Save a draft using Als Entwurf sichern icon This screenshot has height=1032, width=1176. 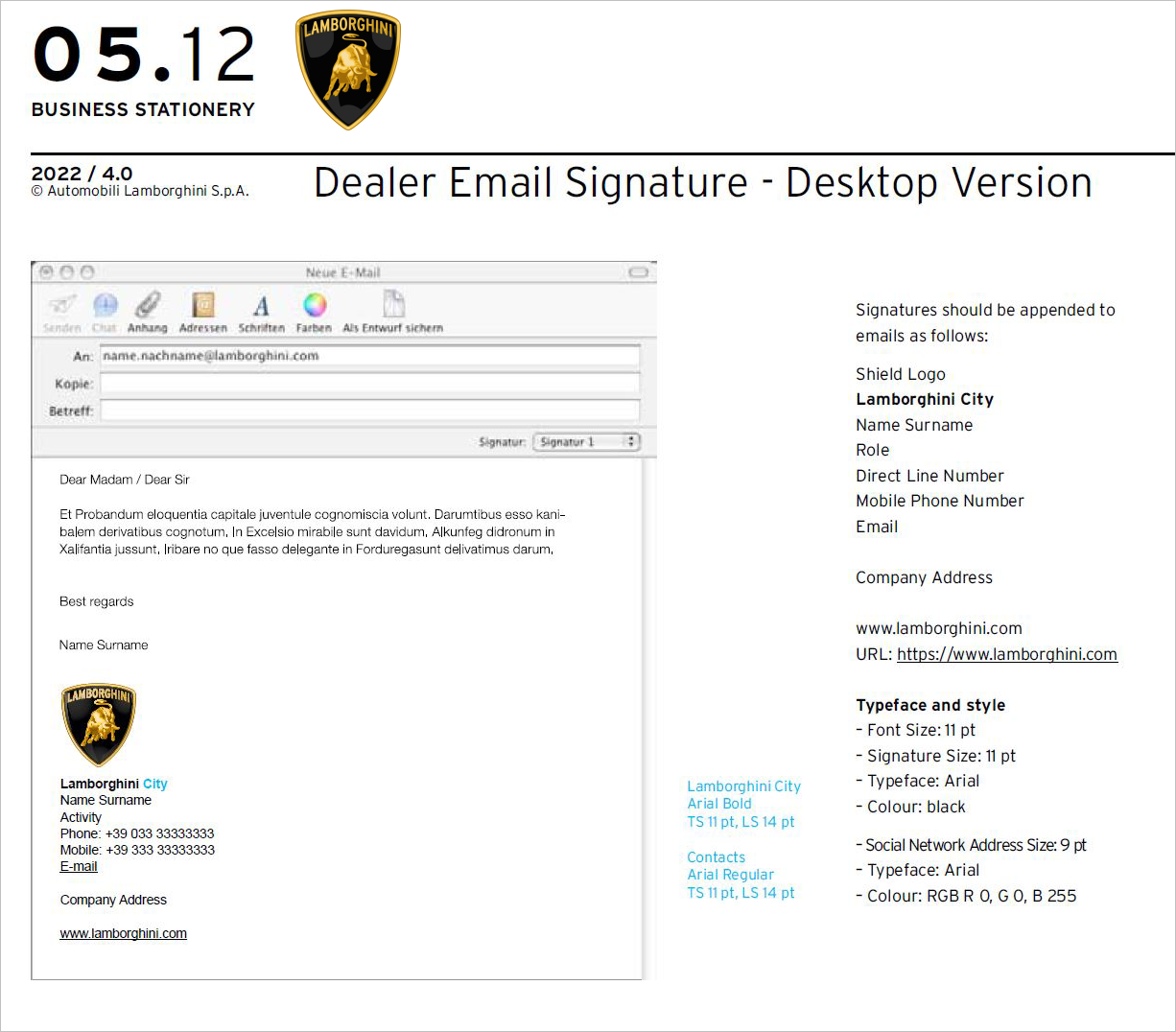coord(392,305)
